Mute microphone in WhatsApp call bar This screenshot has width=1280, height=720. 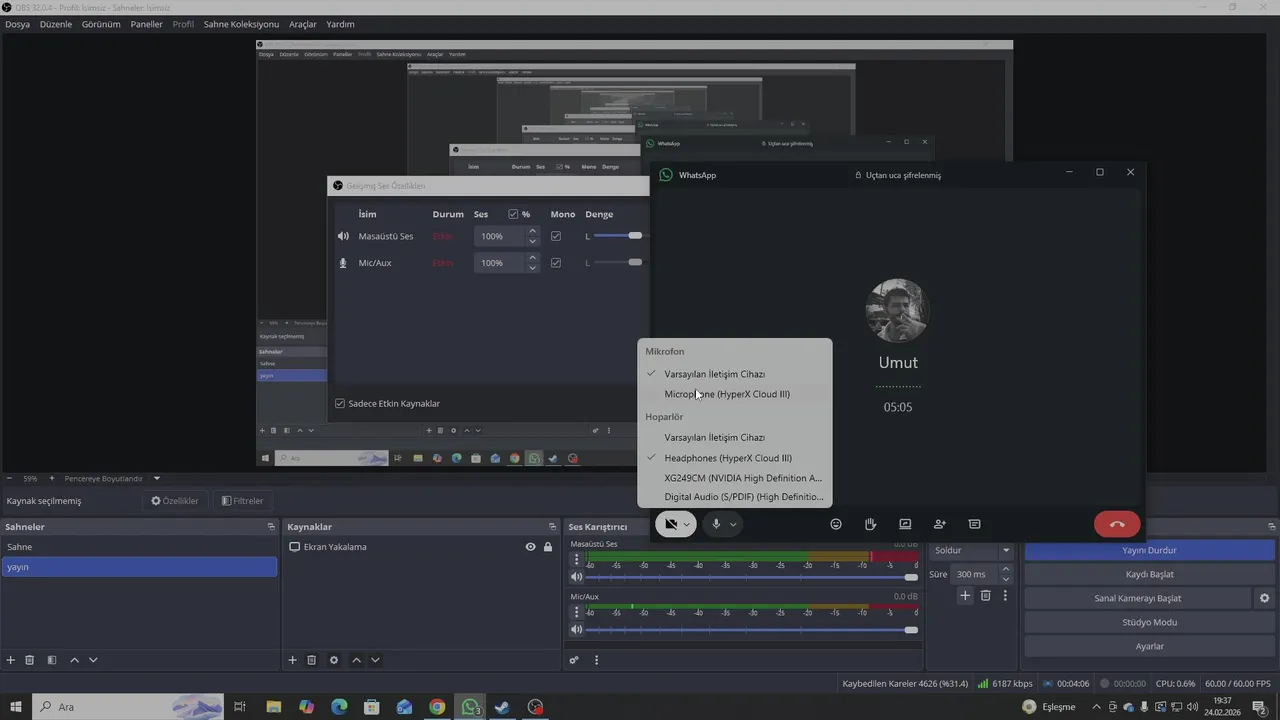click(x=716, y=524)
